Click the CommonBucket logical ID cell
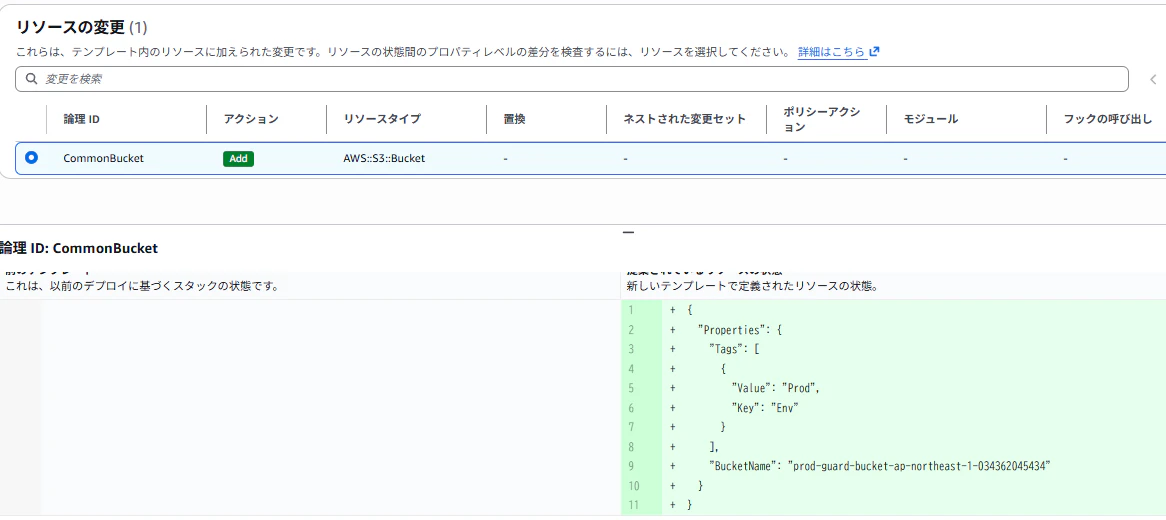This screenshot has height=520, width=1166. click(103, 158)
